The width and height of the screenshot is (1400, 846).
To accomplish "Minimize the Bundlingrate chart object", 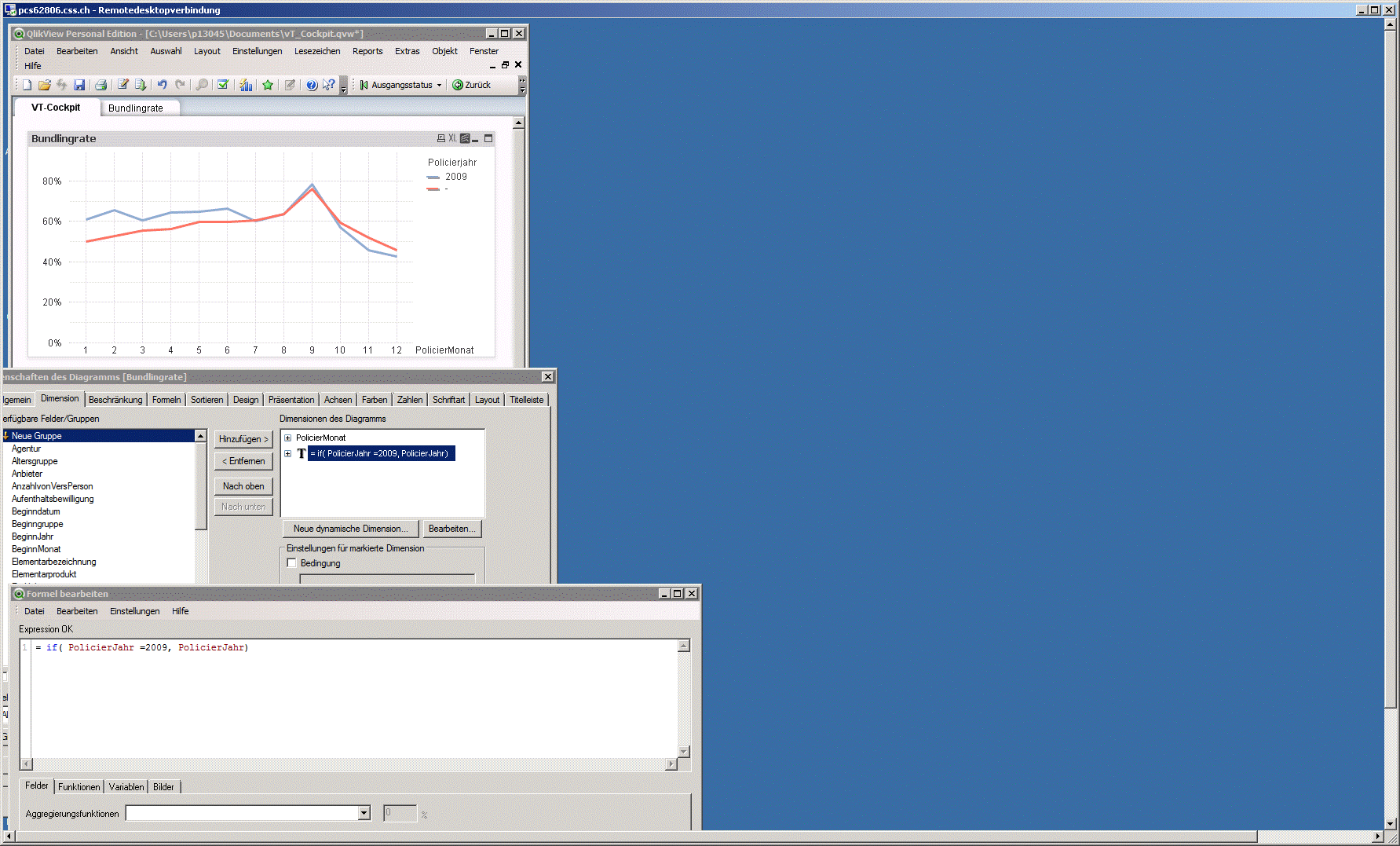I will [x=475, y=139].
